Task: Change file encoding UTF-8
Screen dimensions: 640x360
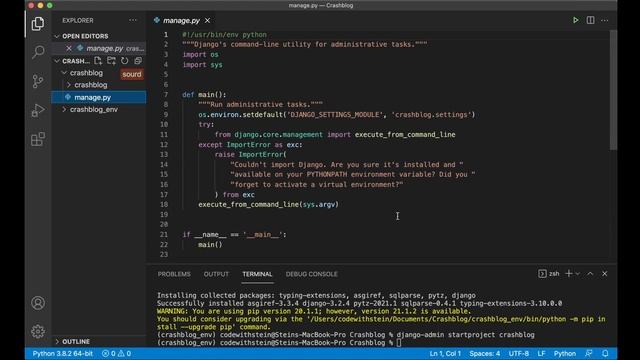Action: pos(518,353)
